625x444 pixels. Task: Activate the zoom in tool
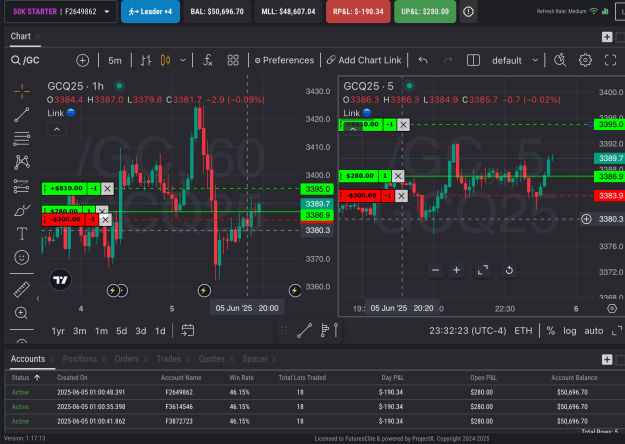point(21,313)
